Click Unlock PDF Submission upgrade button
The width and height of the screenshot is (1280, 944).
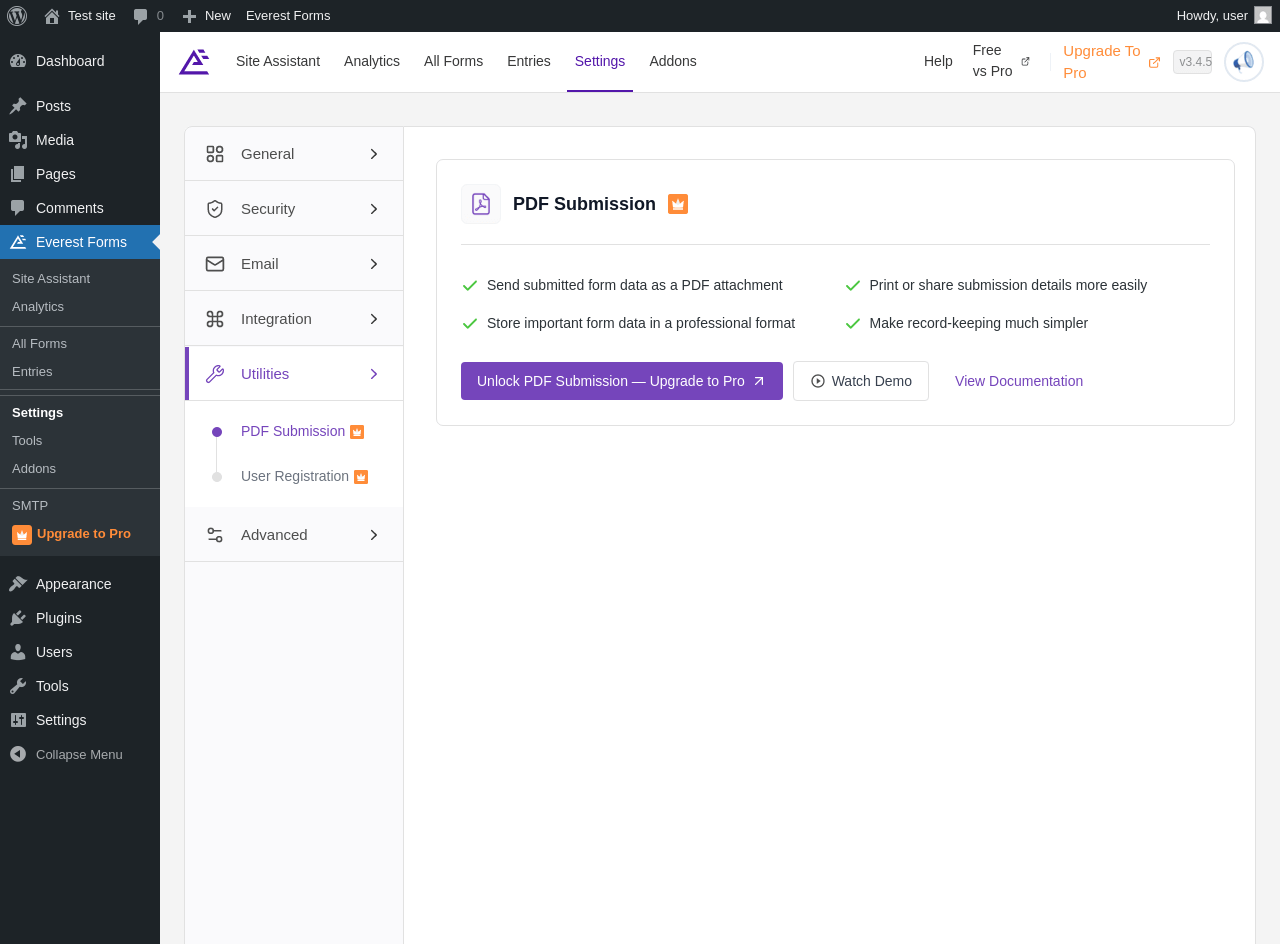[622, 381]
